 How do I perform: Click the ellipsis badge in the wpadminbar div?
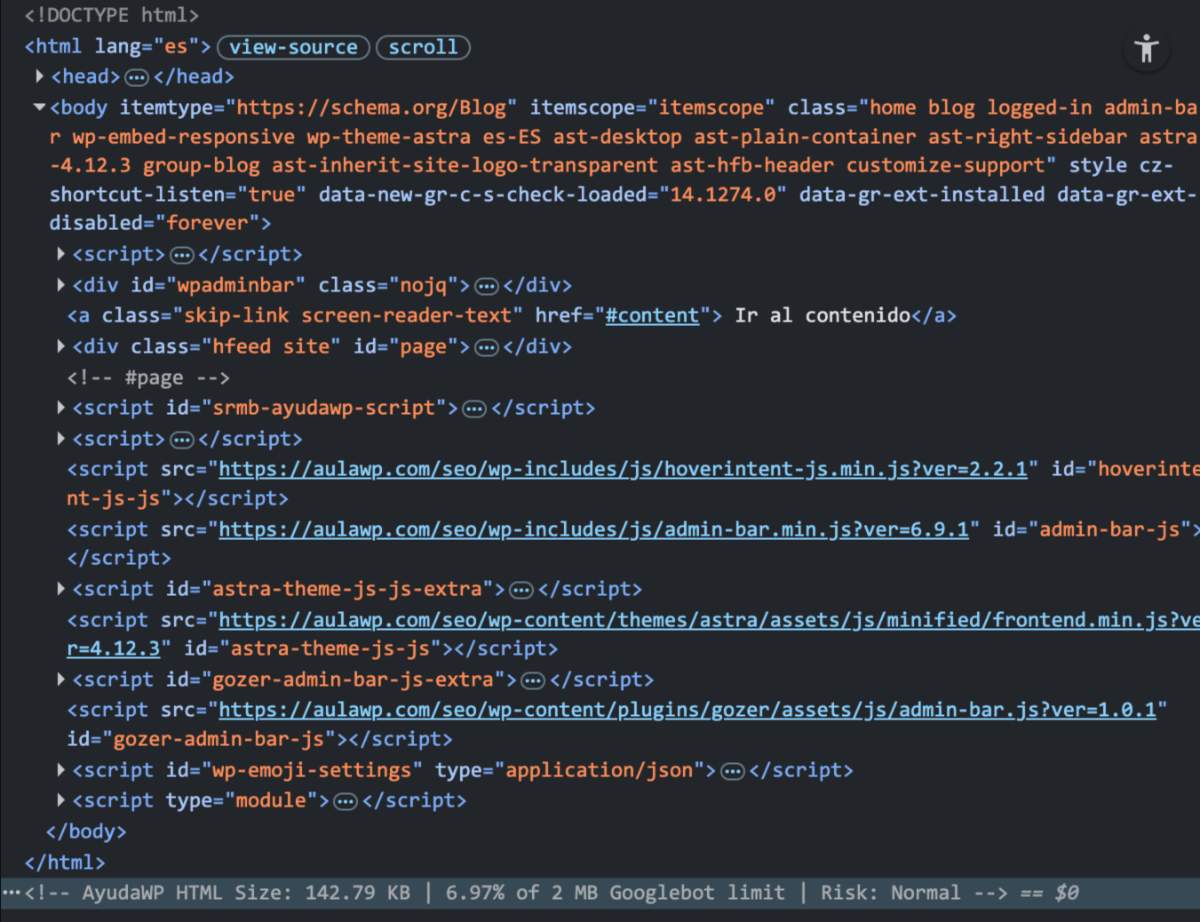486,286
